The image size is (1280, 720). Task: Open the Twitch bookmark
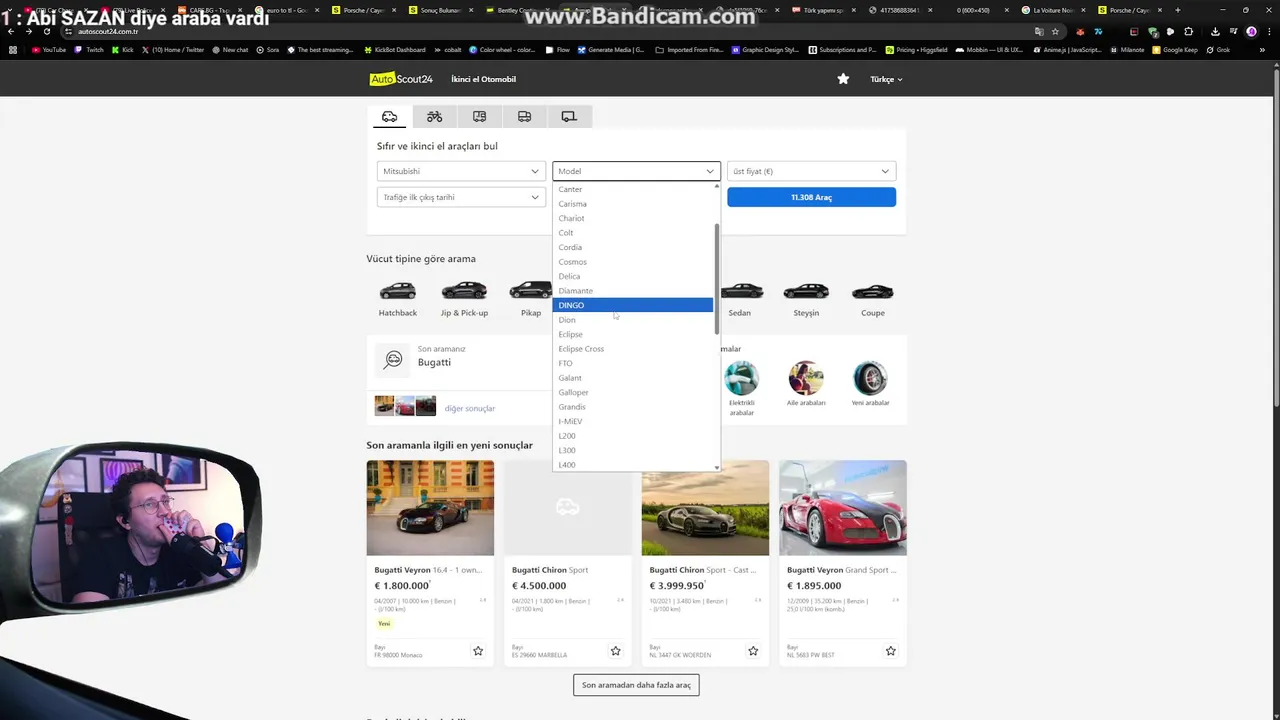point(89,49)
